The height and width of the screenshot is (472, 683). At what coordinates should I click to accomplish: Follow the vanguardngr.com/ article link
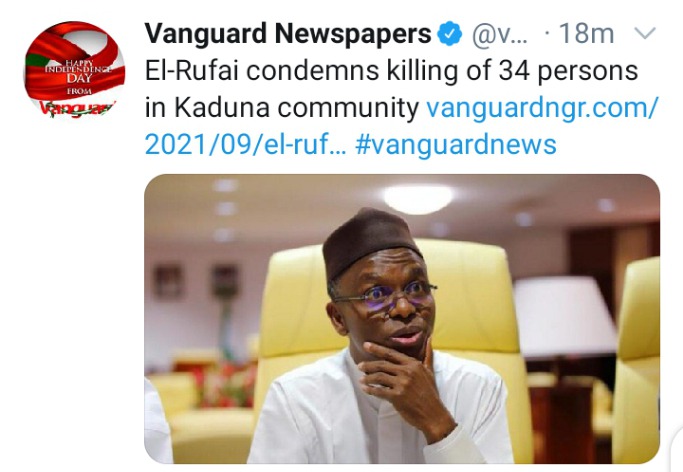click(542, 108)
